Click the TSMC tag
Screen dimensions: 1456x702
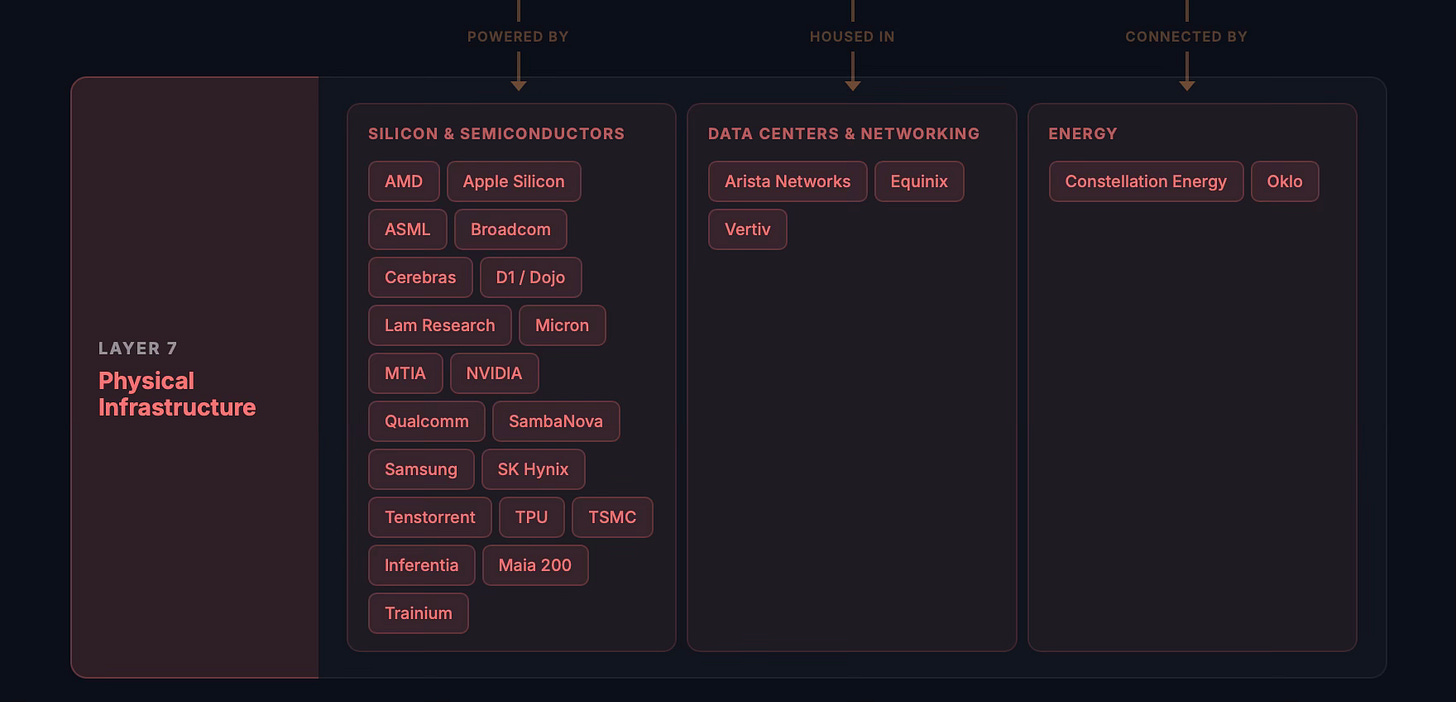pyautogui.click(x=612, y=517)
